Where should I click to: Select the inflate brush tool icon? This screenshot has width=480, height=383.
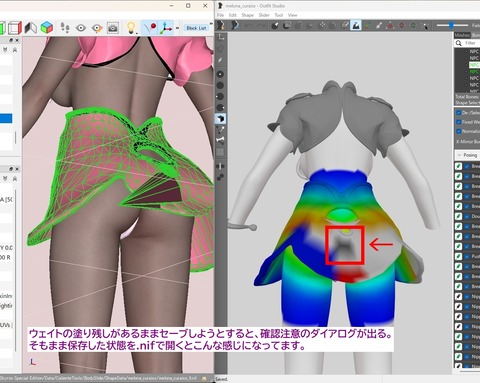[299, 25]
